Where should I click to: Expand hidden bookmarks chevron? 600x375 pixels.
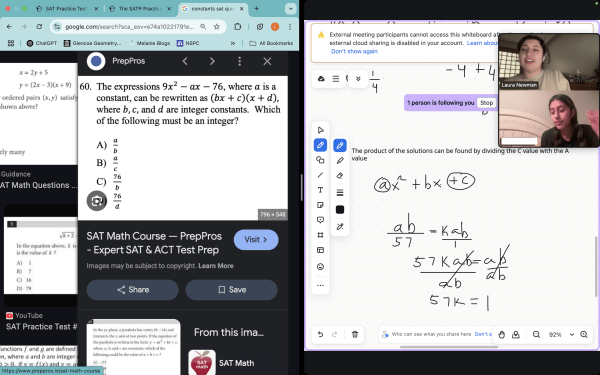233,43
